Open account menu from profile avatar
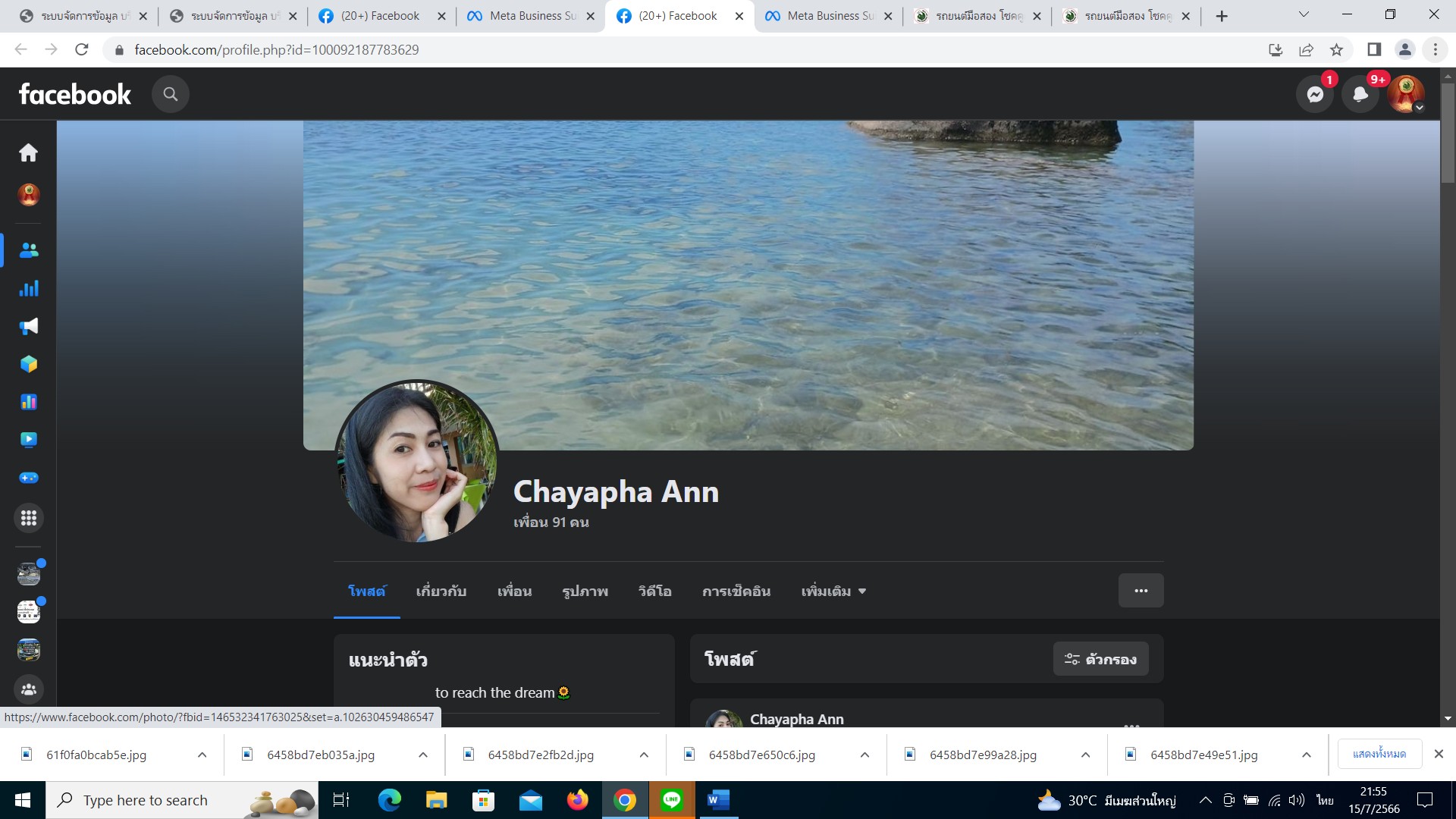 [x=1406, y=94]
